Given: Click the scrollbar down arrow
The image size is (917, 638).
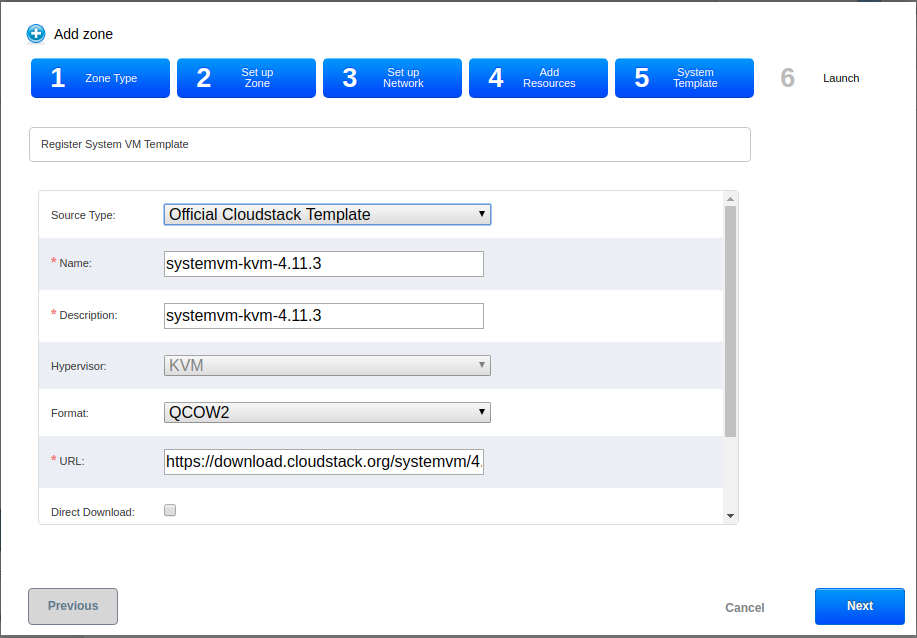Looking at the screenshot, I should 730,516.
